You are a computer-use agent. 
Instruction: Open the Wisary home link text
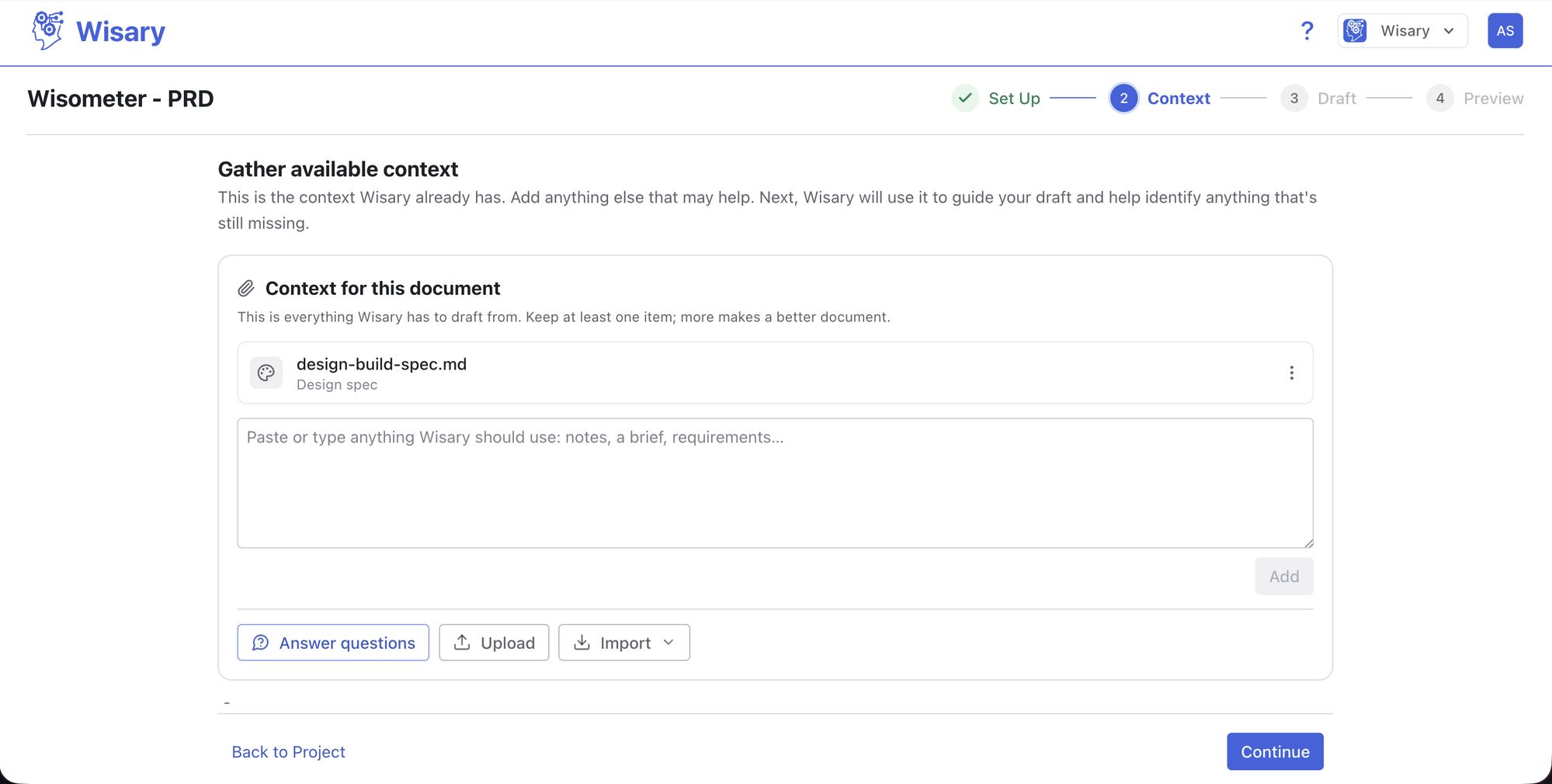[x=120, y=32]
